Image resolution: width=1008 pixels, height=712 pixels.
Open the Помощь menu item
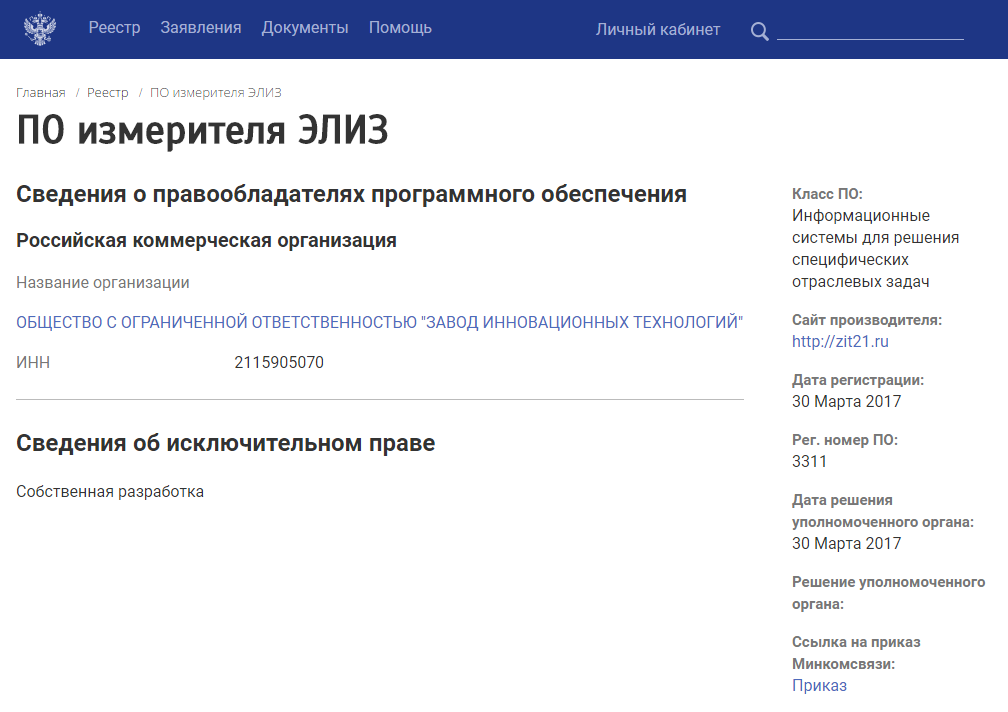400,28
